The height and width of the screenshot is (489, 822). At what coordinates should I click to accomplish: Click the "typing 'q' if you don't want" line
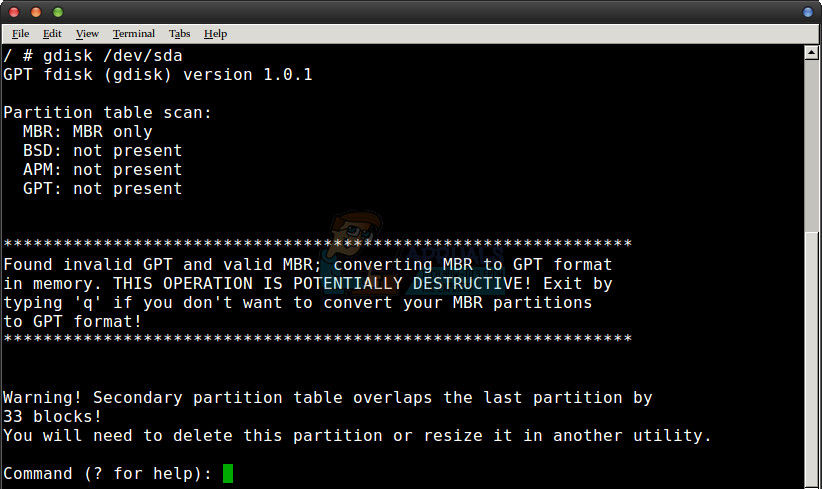point(297,302)
